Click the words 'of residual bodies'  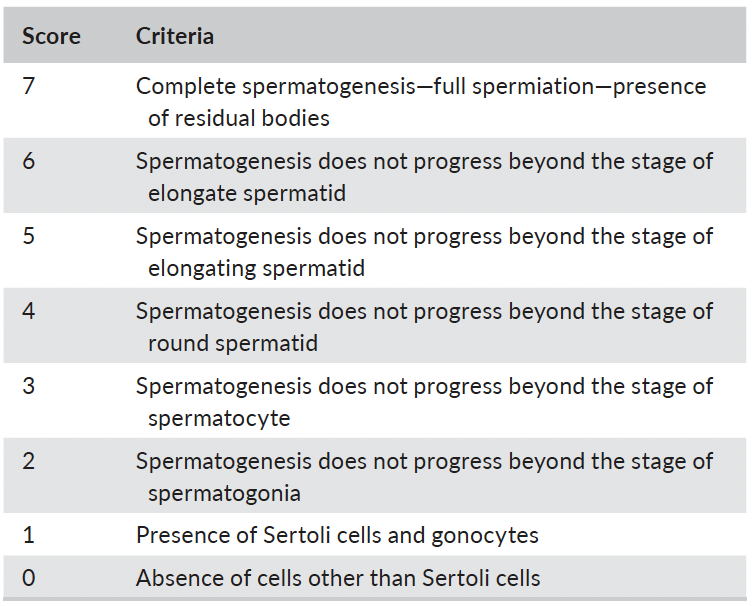click(x=239, y=119)
